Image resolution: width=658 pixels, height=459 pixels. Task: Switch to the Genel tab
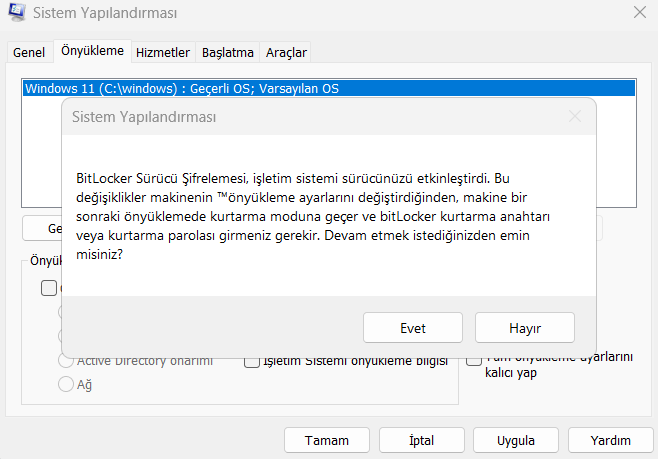(x=29, y=52)
